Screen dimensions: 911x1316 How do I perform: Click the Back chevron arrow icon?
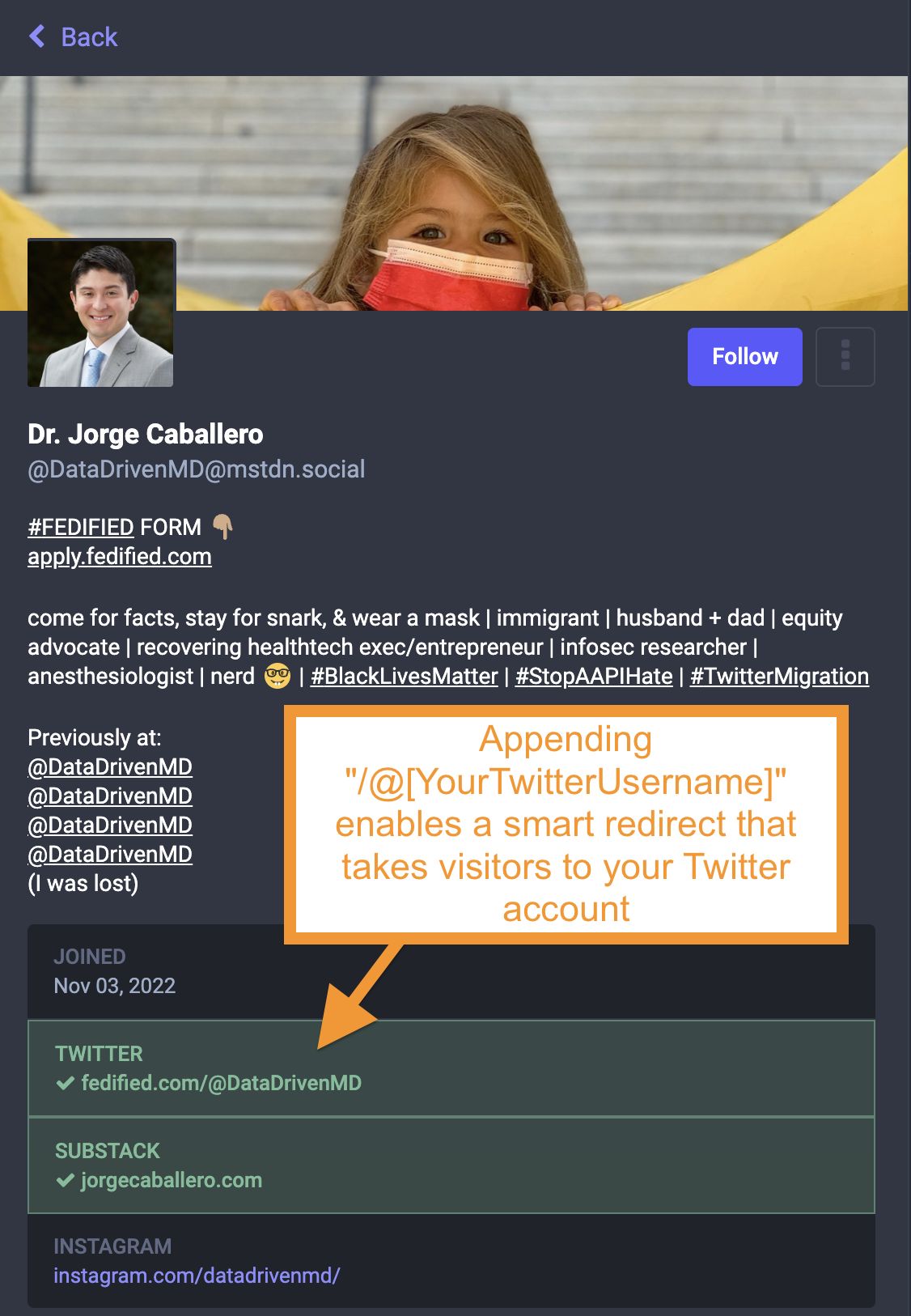[37, 36]
